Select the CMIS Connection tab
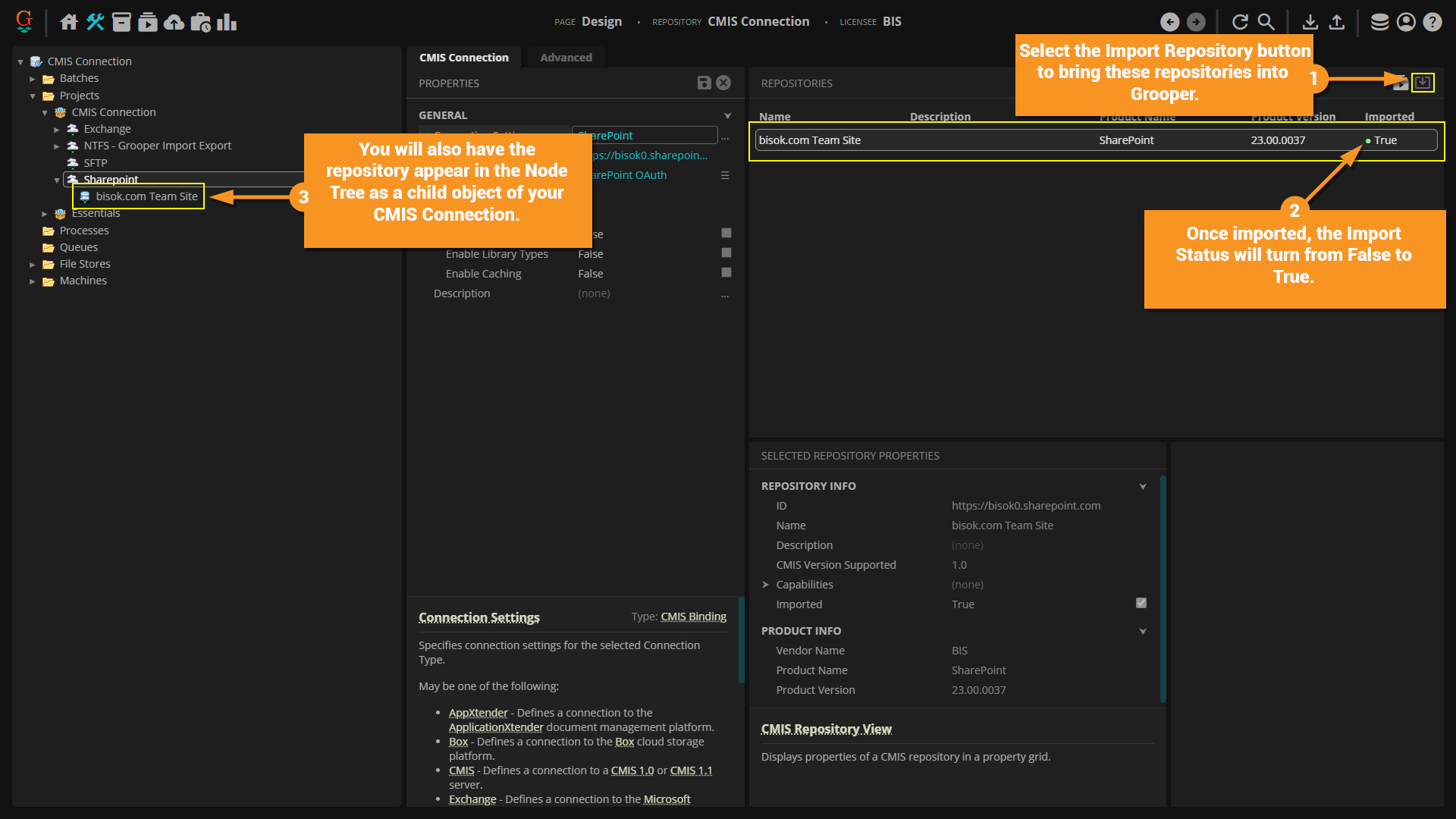The height and width of the screenshot is (819, 1456). (463, 58)
